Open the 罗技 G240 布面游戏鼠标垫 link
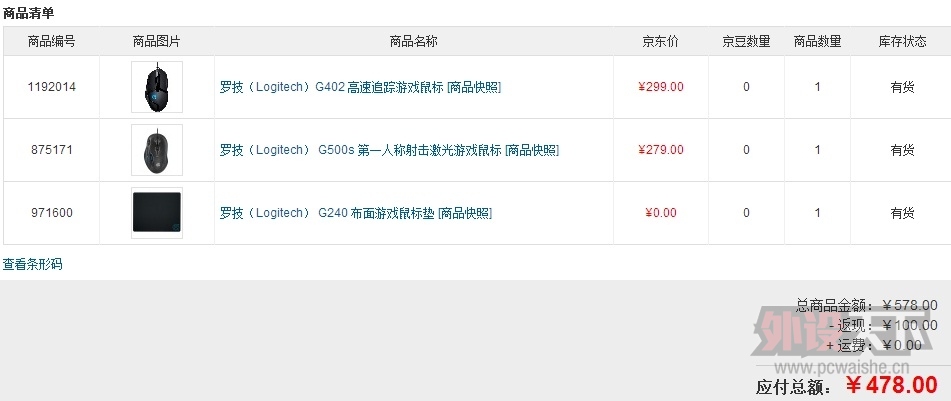Image resolution: width=951 pixels, height=401 pixels. [x=327, y=213]
